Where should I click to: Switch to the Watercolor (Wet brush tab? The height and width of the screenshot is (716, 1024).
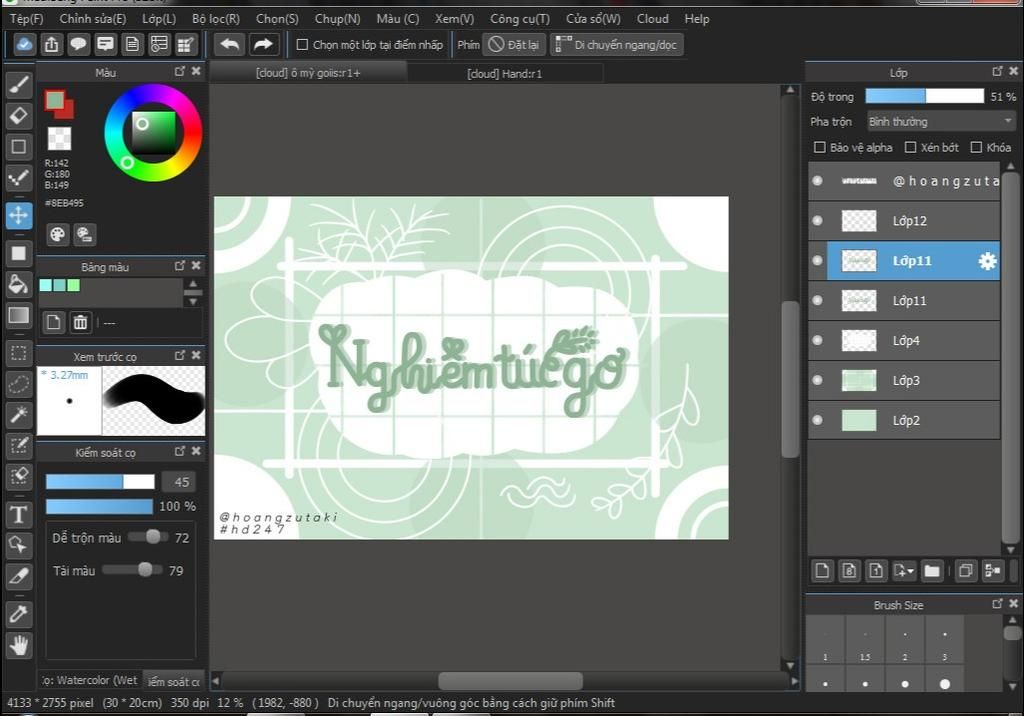tap(89, 680)
